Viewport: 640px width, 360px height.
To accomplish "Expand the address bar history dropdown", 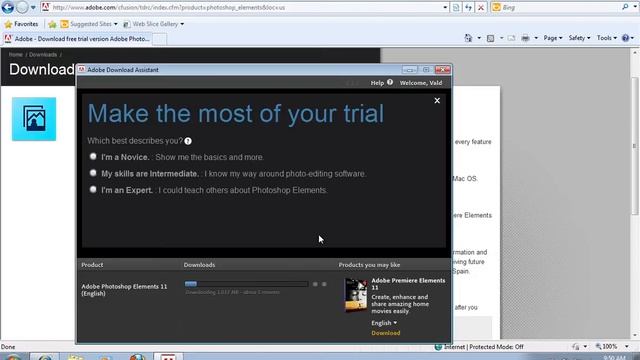I will coord(445,7).
